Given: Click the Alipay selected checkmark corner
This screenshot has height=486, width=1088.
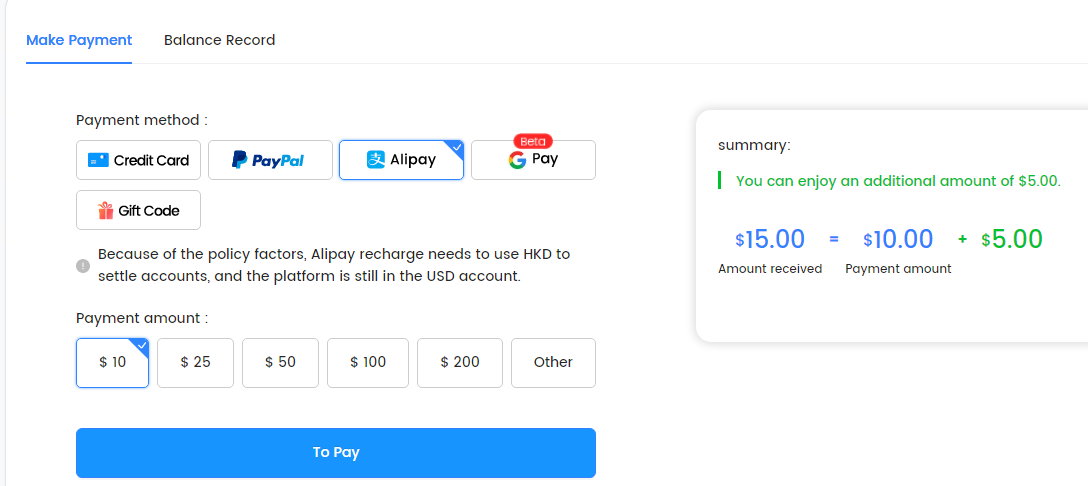Looking at the screenshot, I should (x=456, y=147).
